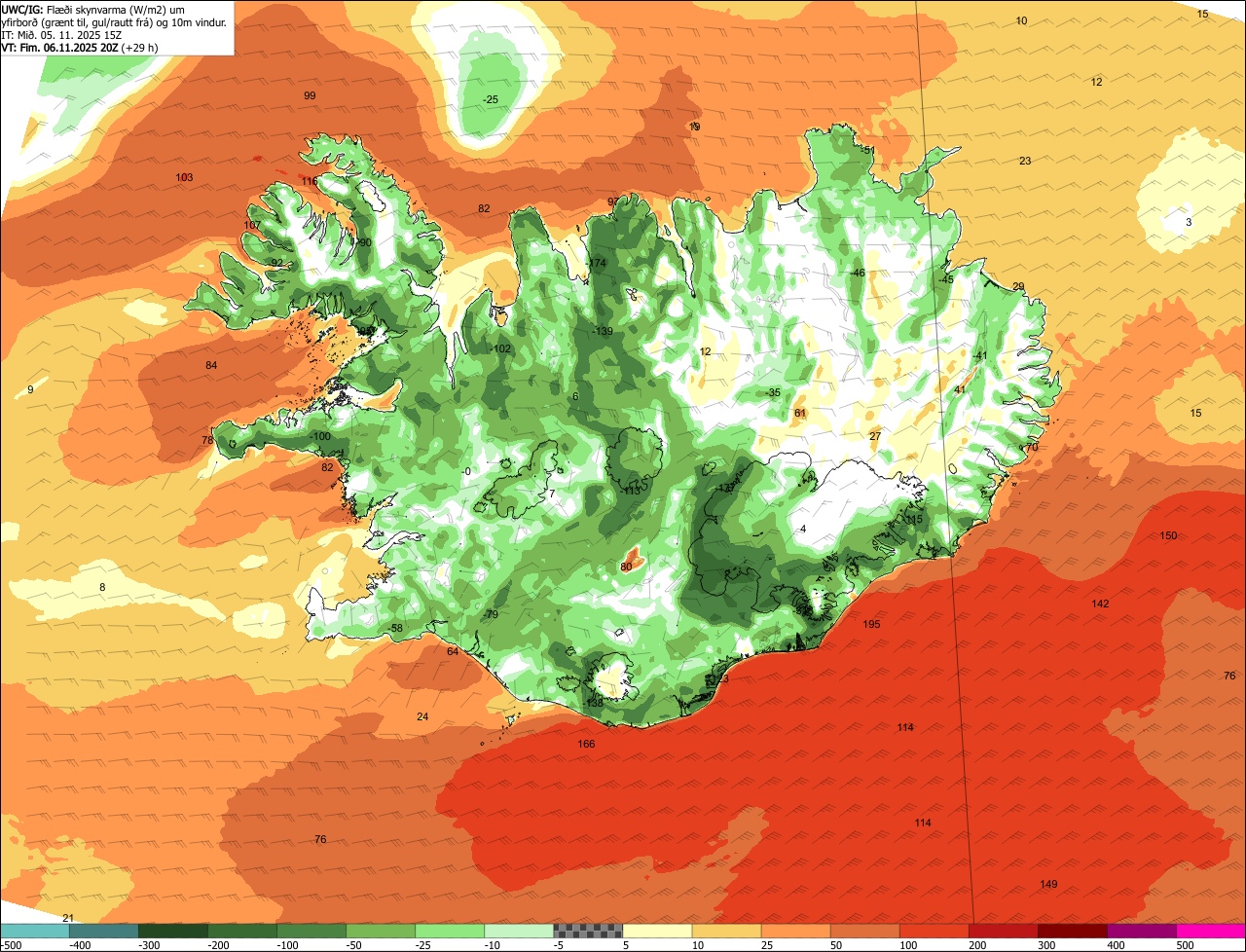The height and width of the screenshot is (952, 1246).
Task: Click the valid time text 'VT: Fim. 06.11.2025 20Z'
Action: pyautogui.click(x=60, y=48)
